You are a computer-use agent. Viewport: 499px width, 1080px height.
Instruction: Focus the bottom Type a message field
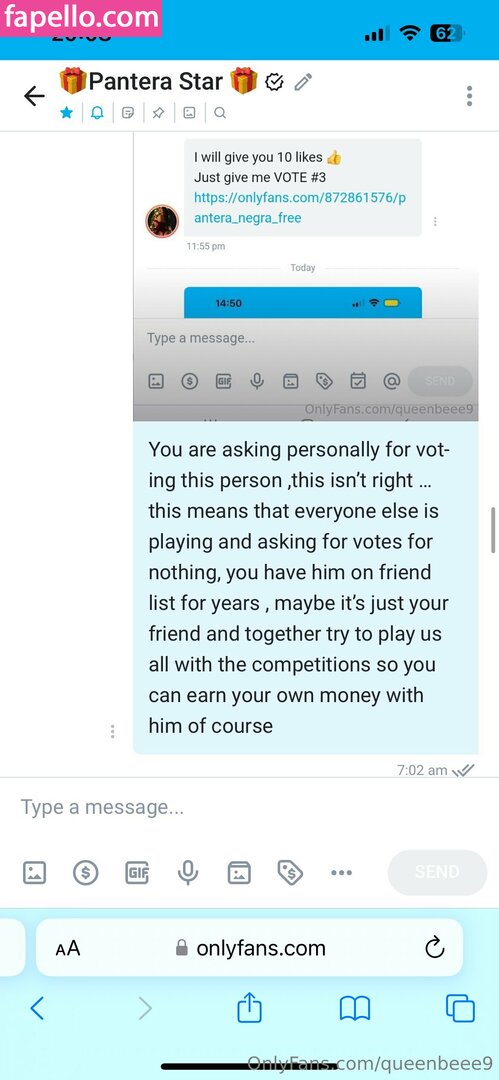click(x=250, y=807)
